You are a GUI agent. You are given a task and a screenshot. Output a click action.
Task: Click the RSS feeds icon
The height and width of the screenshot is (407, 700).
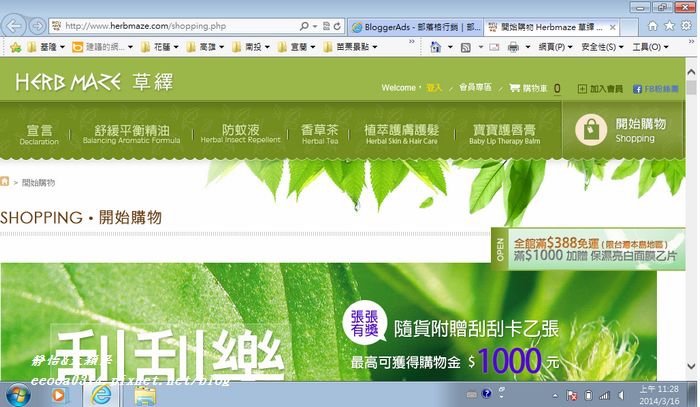(x=466, y=47)
